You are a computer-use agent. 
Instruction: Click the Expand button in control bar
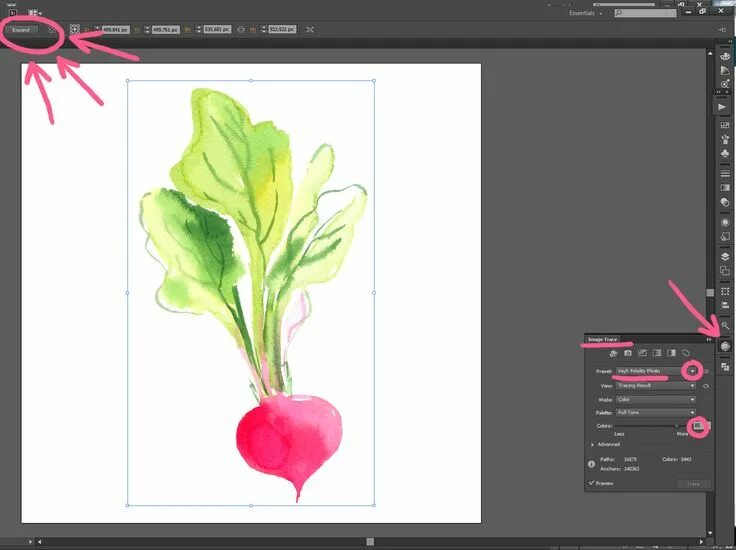pos(21,30)
